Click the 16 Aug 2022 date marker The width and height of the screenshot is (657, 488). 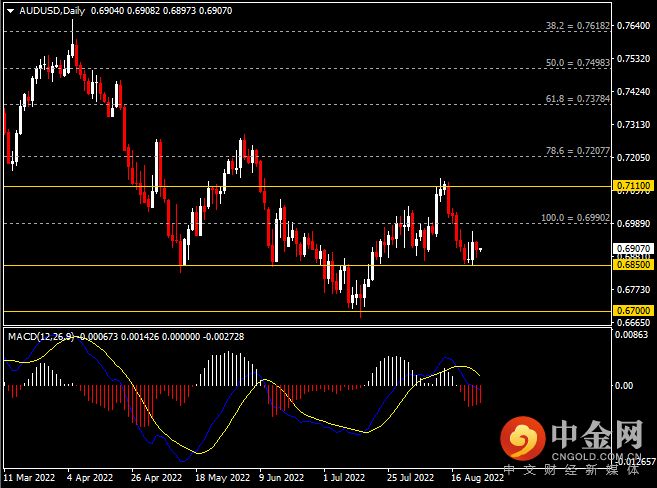coord(477,478)
